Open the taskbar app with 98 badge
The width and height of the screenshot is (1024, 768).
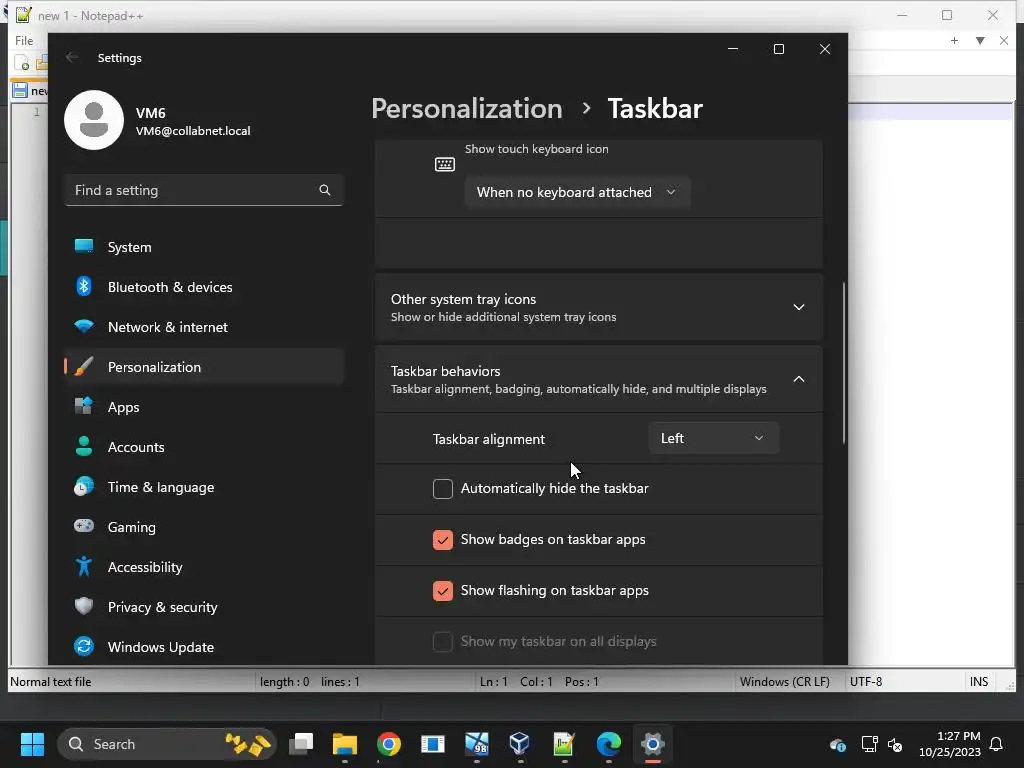pos(477,744)
